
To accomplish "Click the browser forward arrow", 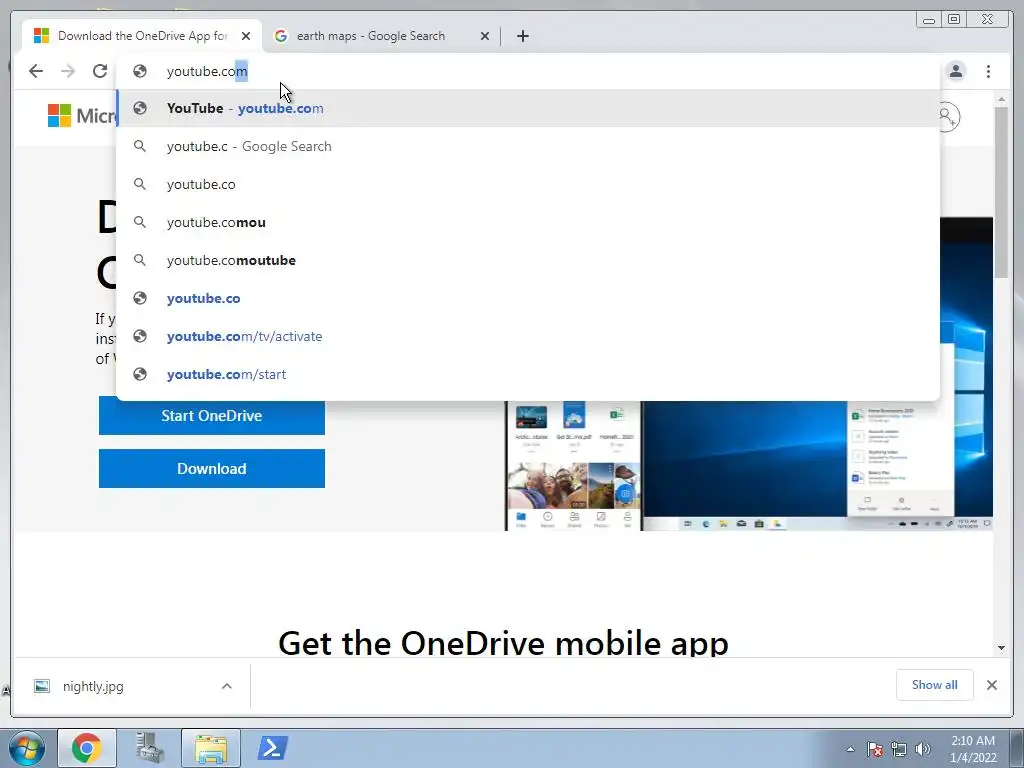I will click(68, 71).
